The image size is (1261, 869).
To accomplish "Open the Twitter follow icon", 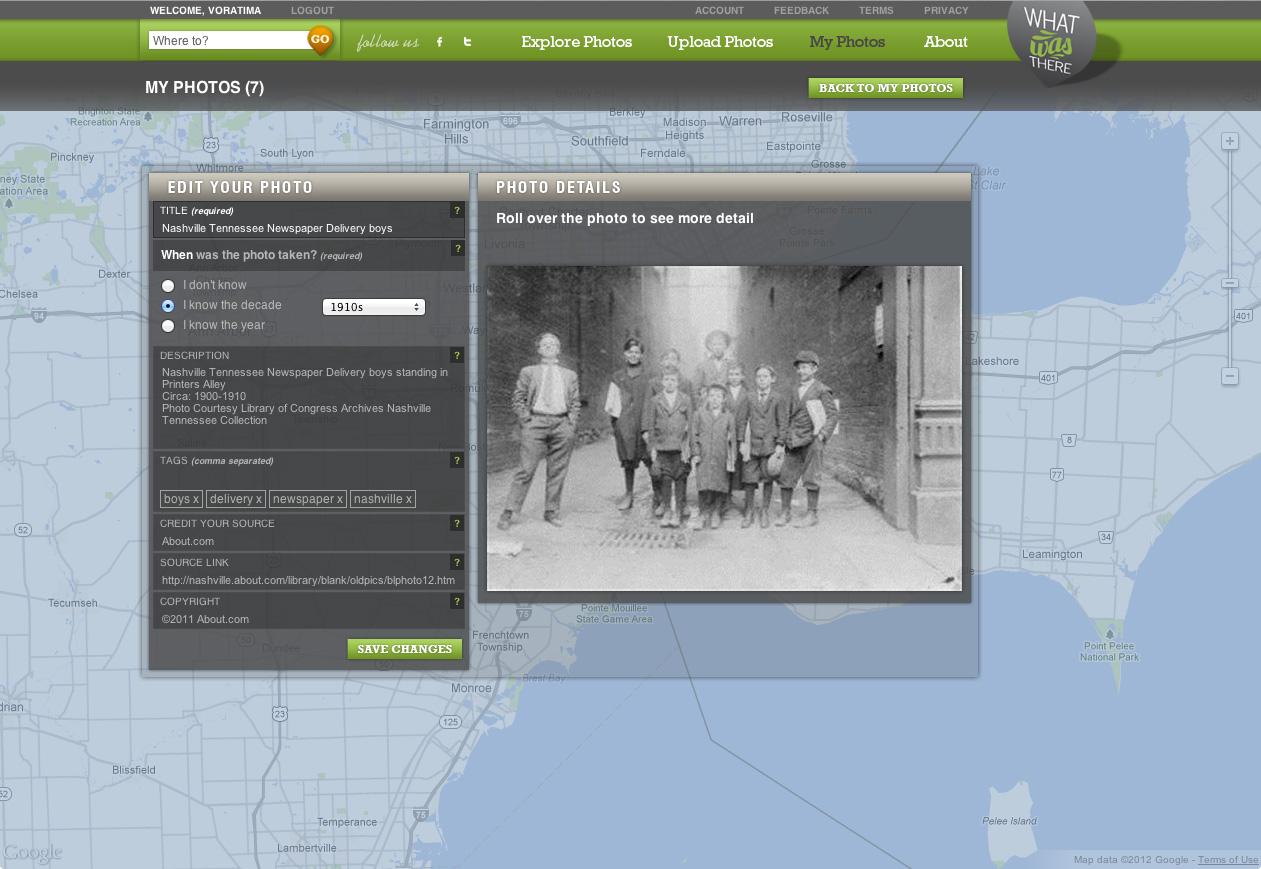I will point(467,42).
